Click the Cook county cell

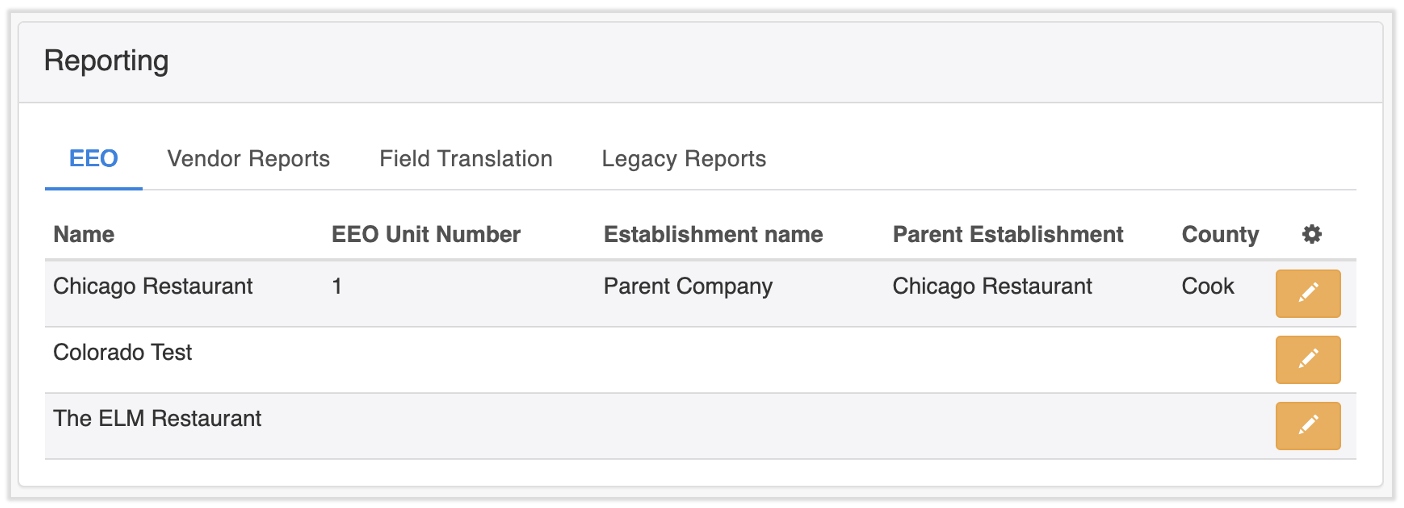coord(1208,287)
